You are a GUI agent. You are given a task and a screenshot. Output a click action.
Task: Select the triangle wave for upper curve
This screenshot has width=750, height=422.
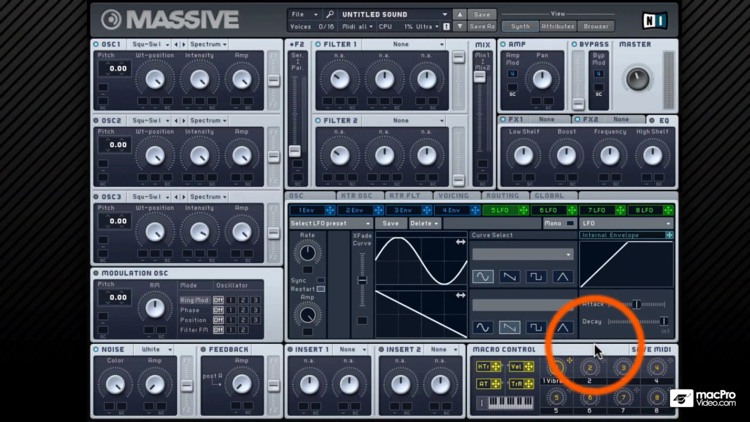562,277
